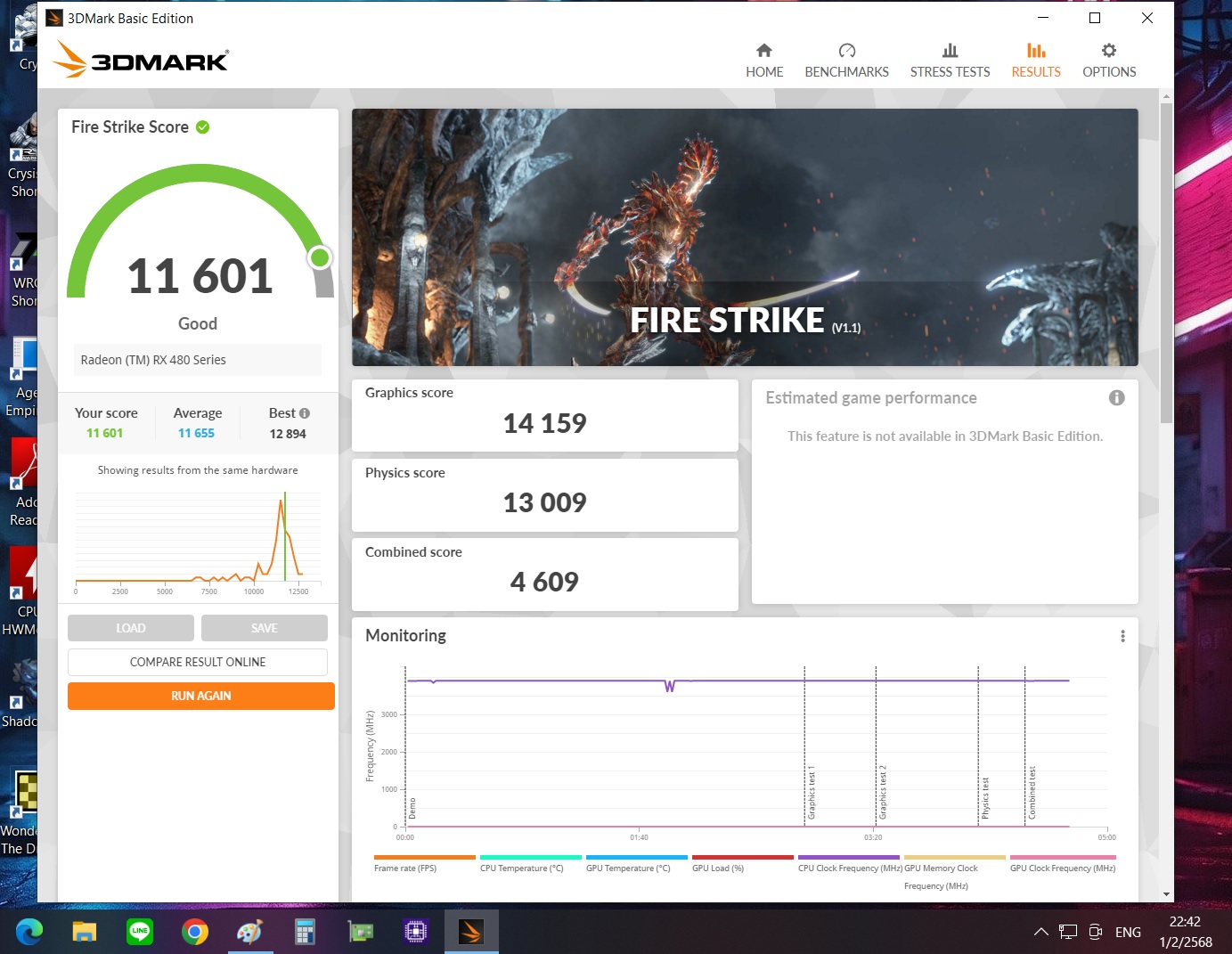
Task: Click the green Fire Strike validation checkmark
Action: [203, 127]
